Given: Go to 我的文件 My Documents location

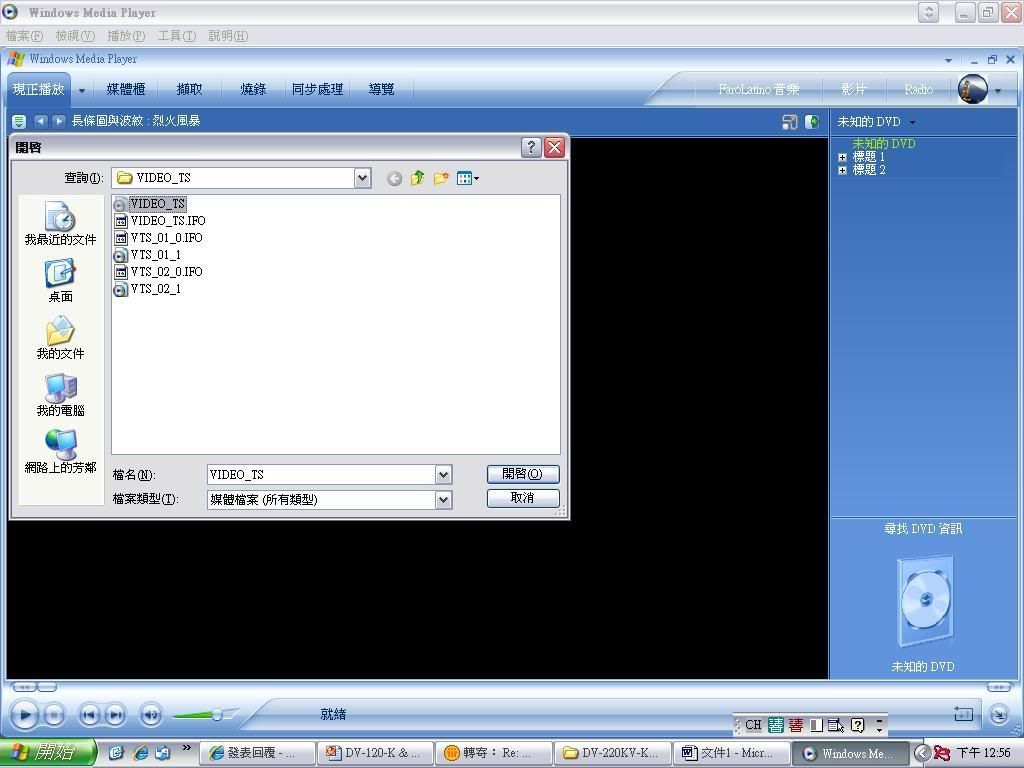Looking at the screenshot, I should 60,338.
